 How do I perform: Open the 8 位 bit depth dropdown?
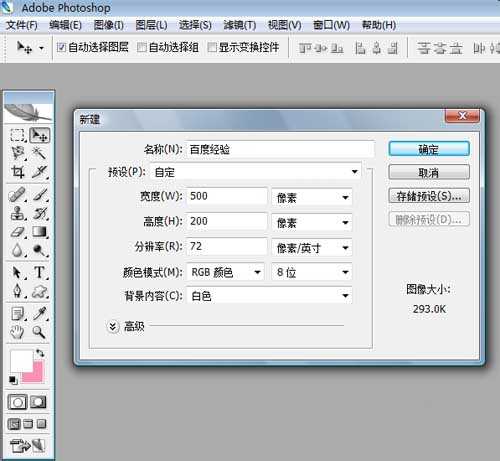pyautogui.click(x=312, y=272)
